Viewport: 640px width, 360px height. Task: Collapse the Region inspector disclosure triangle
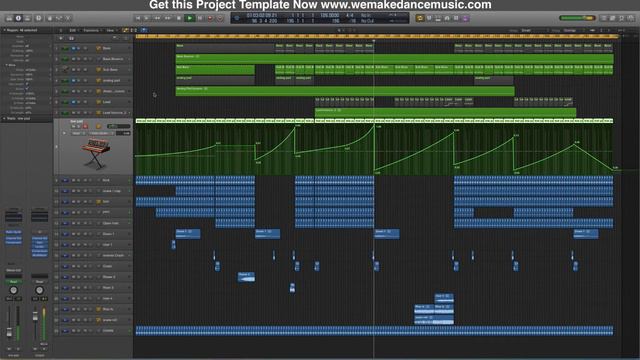(x=4, y=30)
